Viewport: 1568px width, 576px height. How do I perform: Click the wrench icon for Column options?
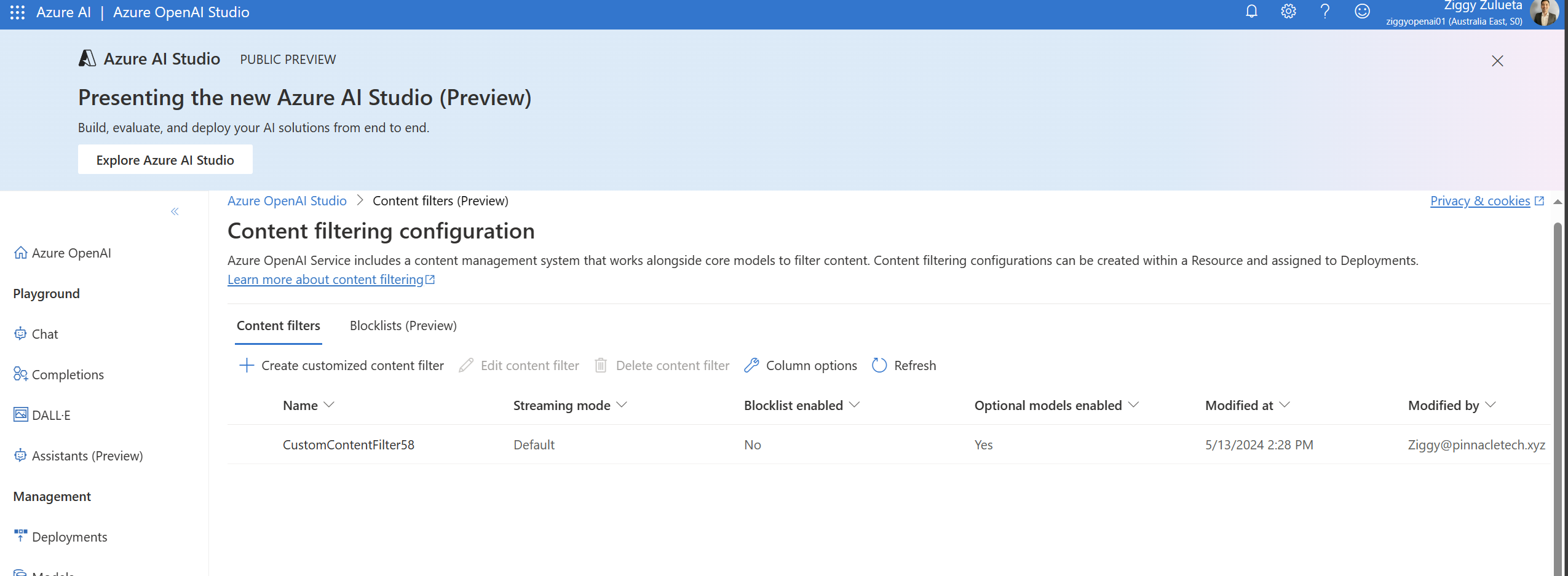click(751, 366)
